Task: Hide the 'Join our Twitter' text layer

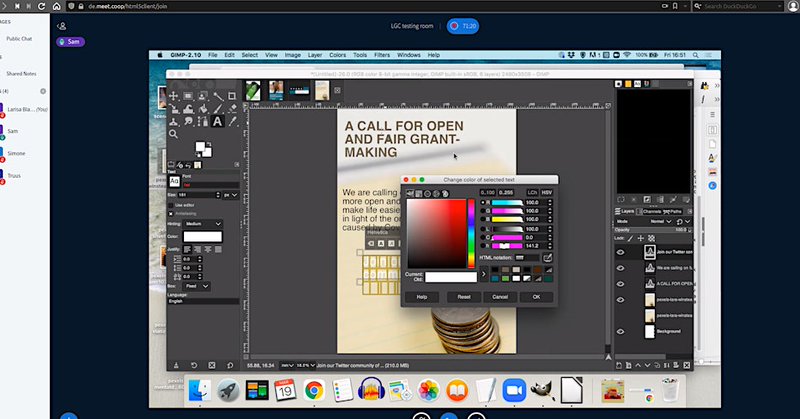Action: (x=620, y=252)
